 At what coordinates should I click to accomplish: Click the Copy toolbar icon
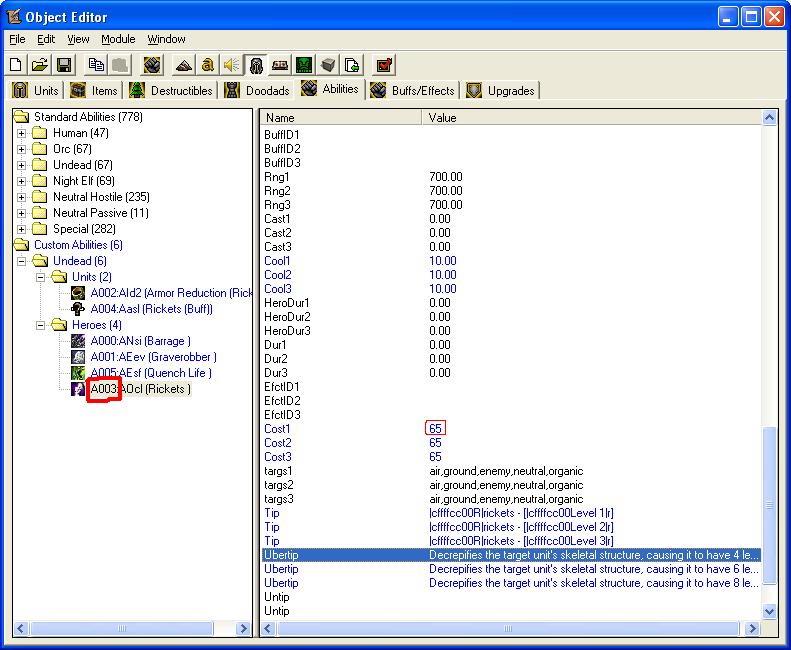[x=96, y=65]
